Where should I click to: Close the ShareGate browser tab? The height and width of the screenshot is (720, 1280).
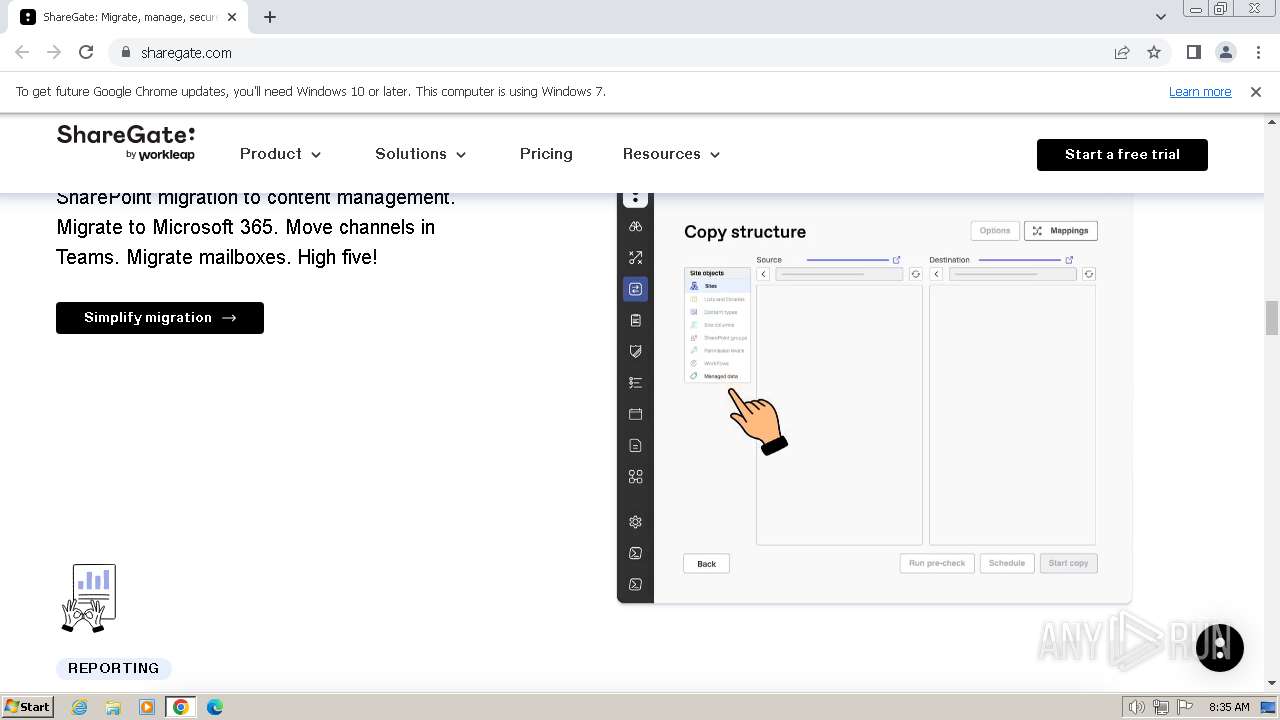click(231, 17)
